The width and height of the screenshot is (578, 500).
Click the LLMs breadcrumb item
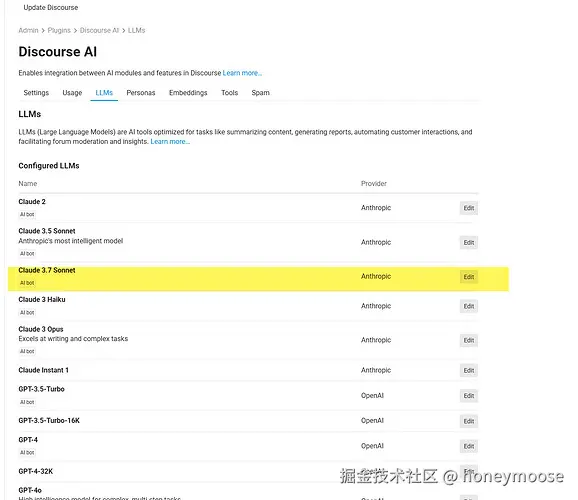[136, 30]
